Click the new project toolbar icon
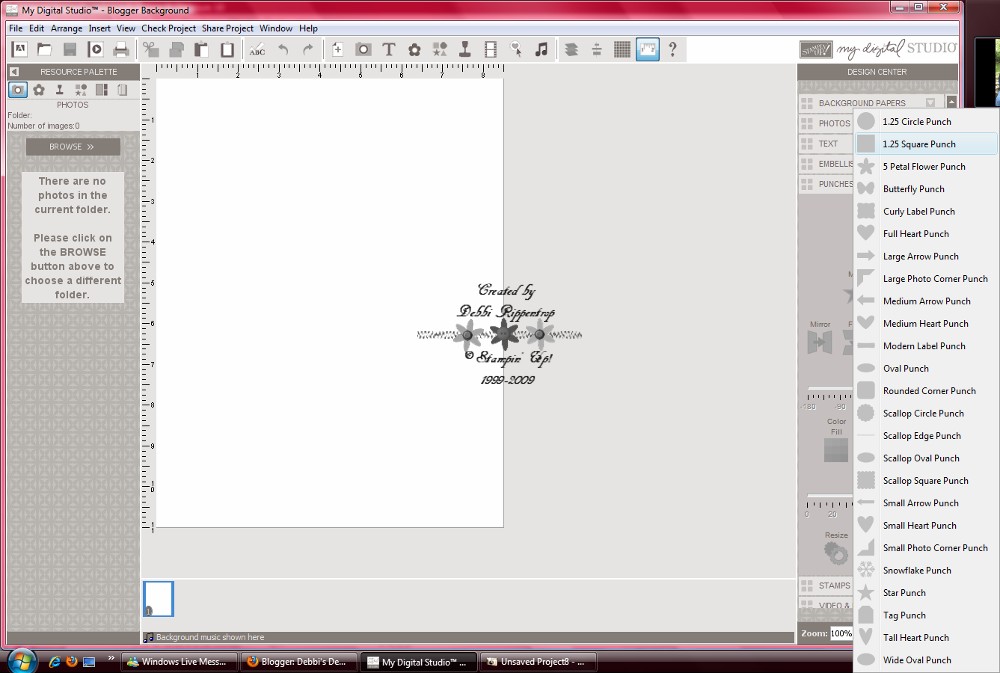Viewport: 1000px width, 673px height. tap(20, 49)
